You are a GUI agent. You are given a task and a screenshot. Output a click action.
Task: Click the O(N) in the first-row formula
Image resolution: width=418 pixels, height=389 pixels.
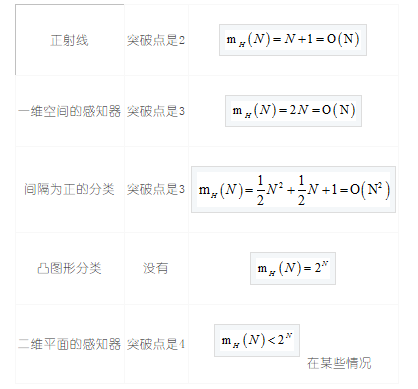coord(343,39)
